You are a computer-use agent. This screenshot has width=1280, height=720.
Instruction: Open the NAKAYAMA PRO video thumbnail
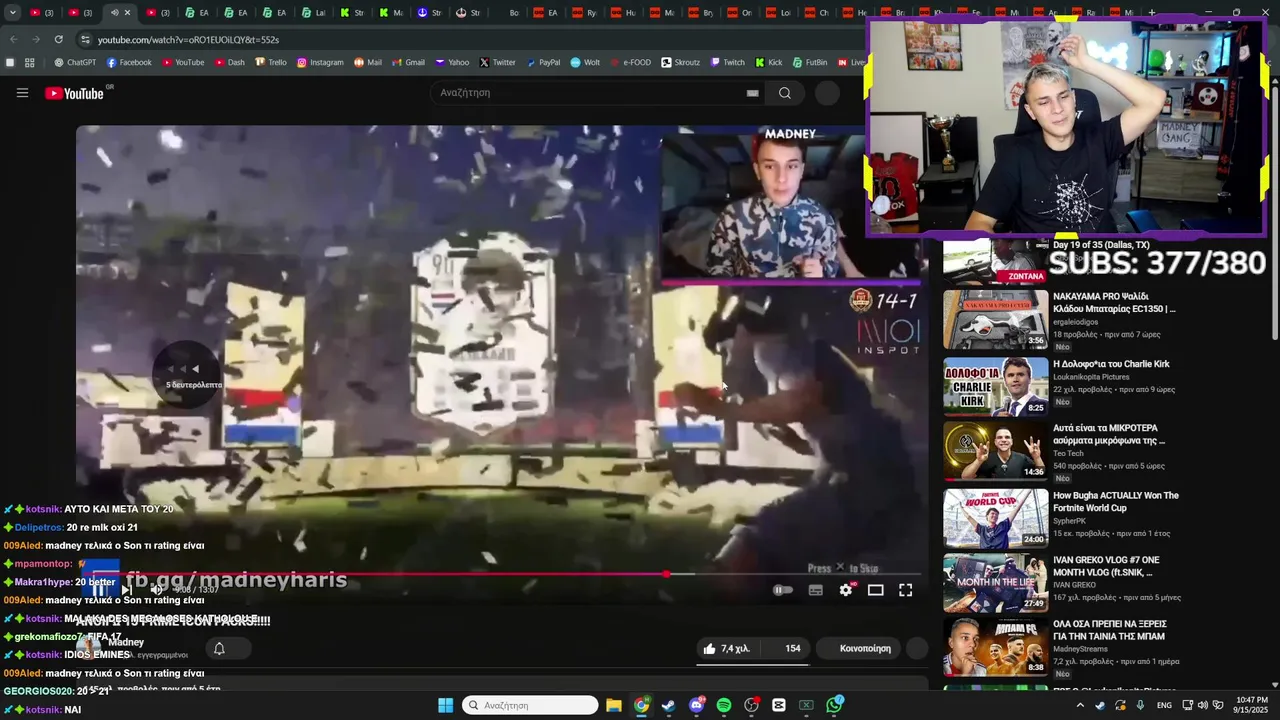tap(995, 319)
